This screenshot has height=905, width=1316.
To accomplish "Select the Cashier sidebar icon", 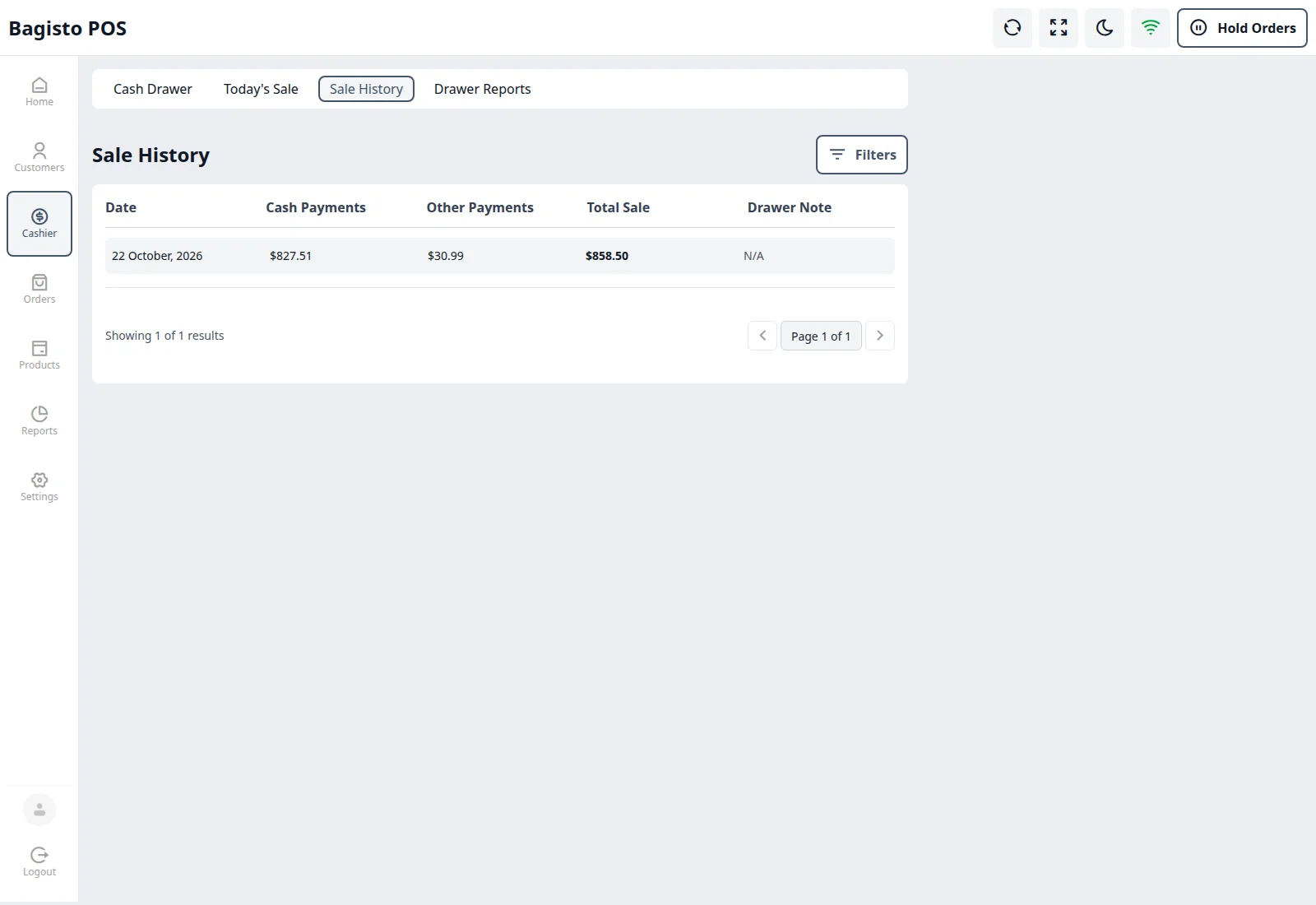I will coord(39,224).
